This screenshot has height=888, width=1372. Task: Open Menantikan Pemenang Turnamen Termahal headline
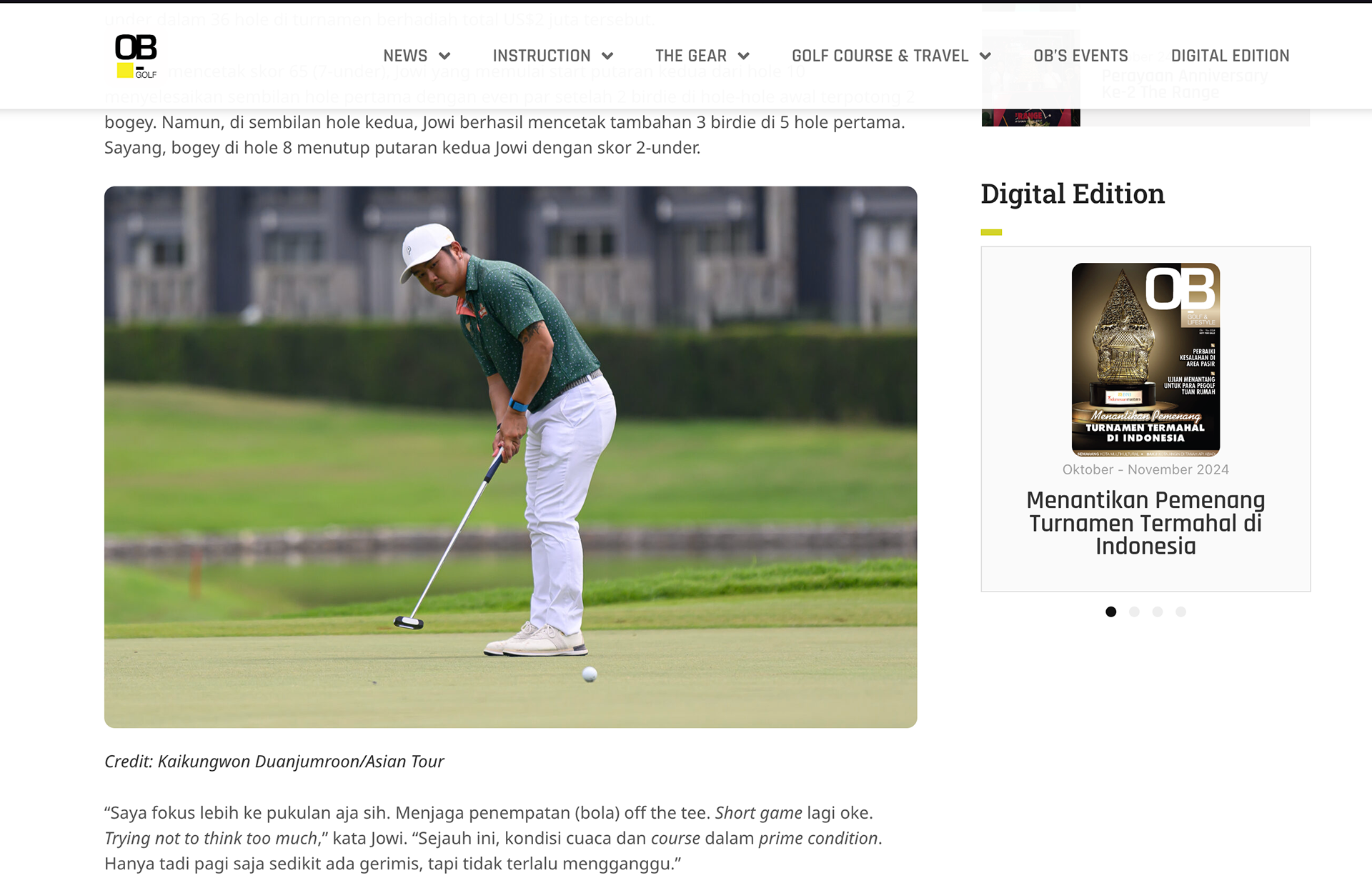coord(1145,523)
